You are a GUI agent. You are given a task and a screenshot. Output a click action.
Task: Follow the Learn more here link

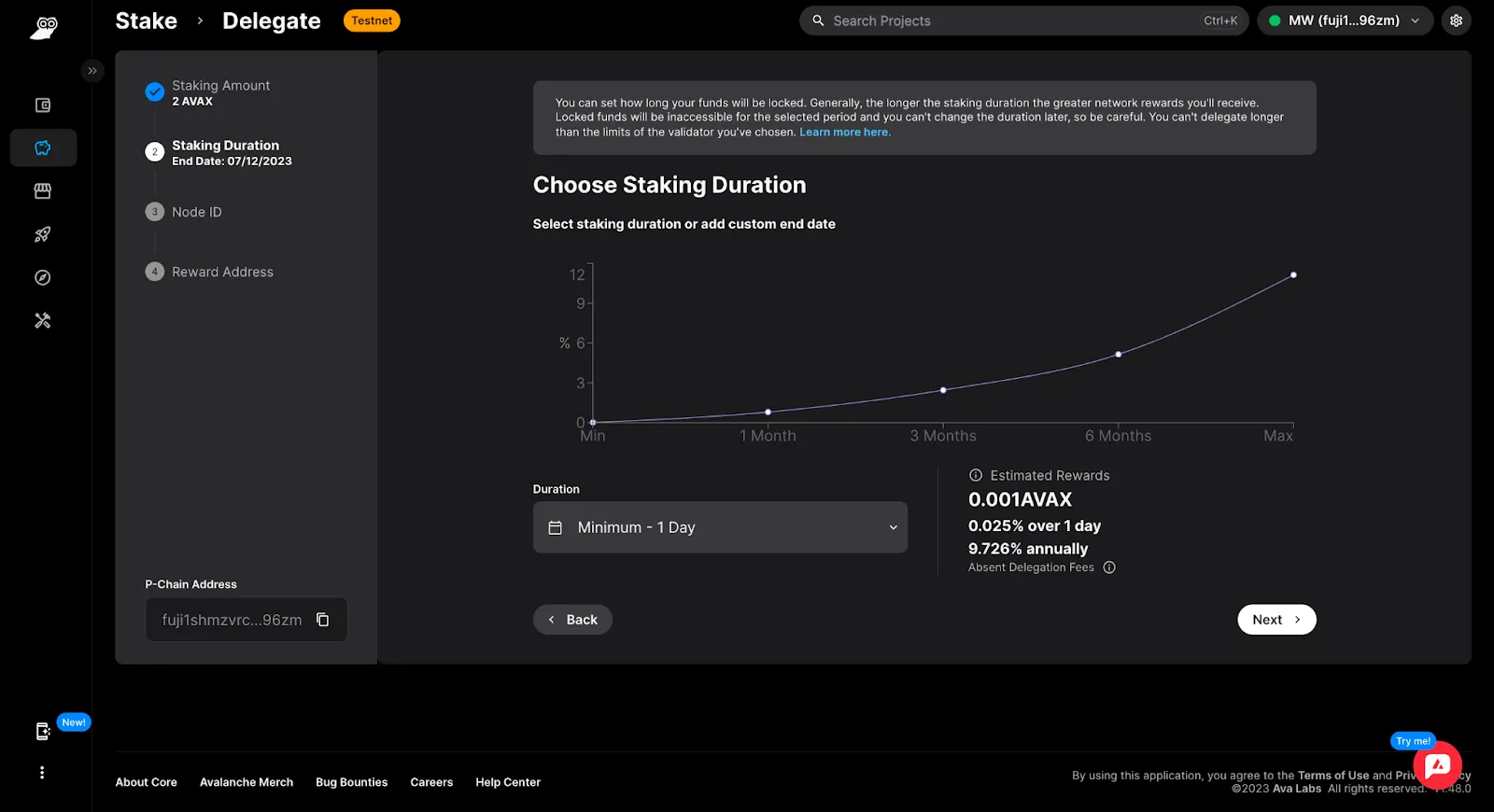pyautogui.click(x=845, y=133)
